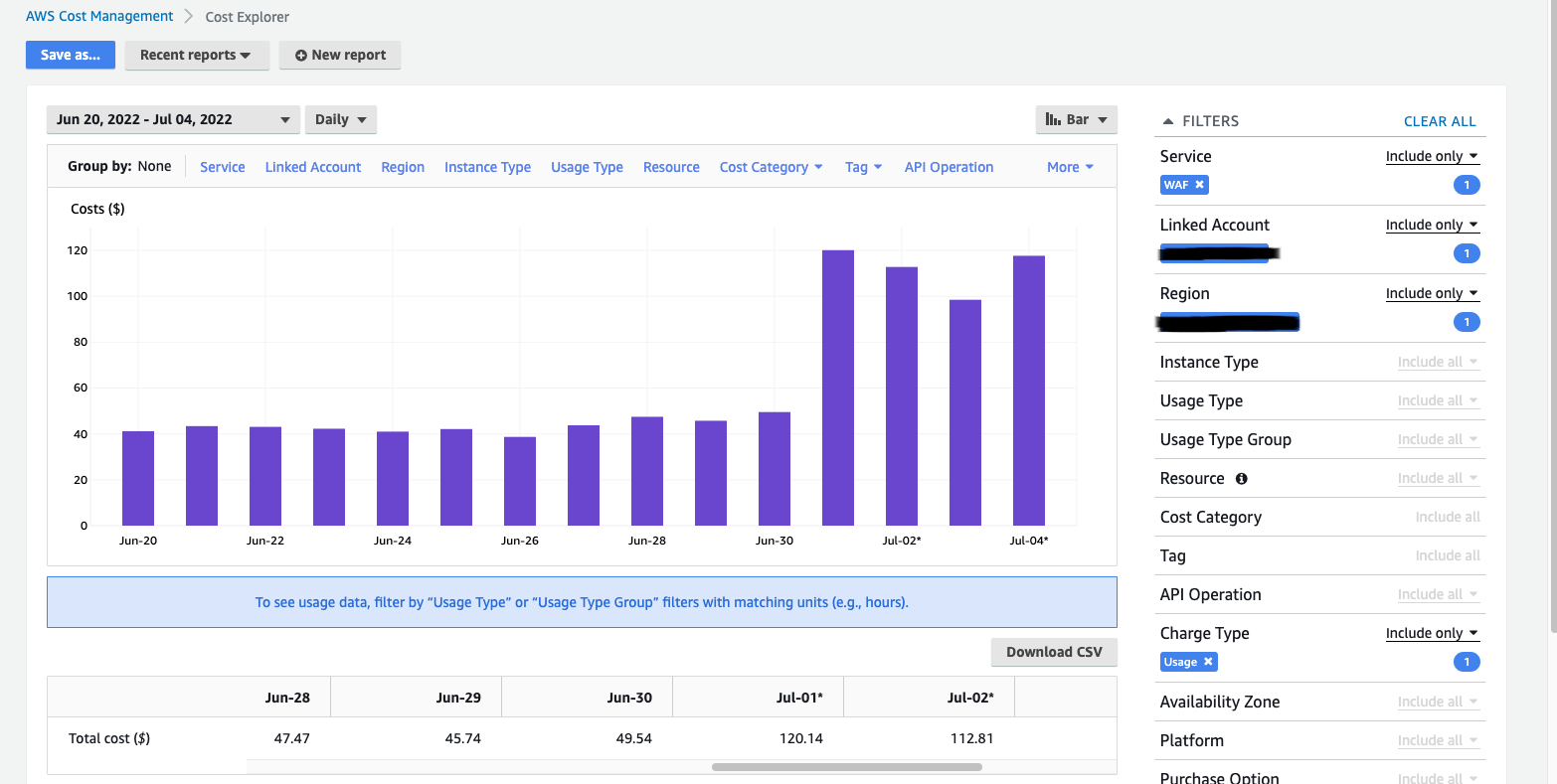Group results by Instance Type
The height and width of the screenshot is (784, 1557).
(x=487, y=167)
